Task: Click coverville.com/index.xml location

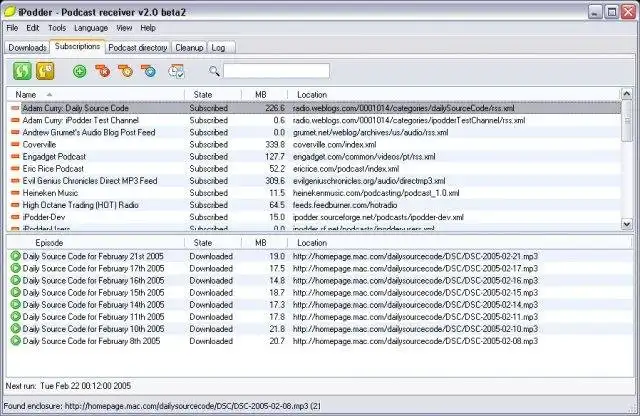Action: [334, 144]
